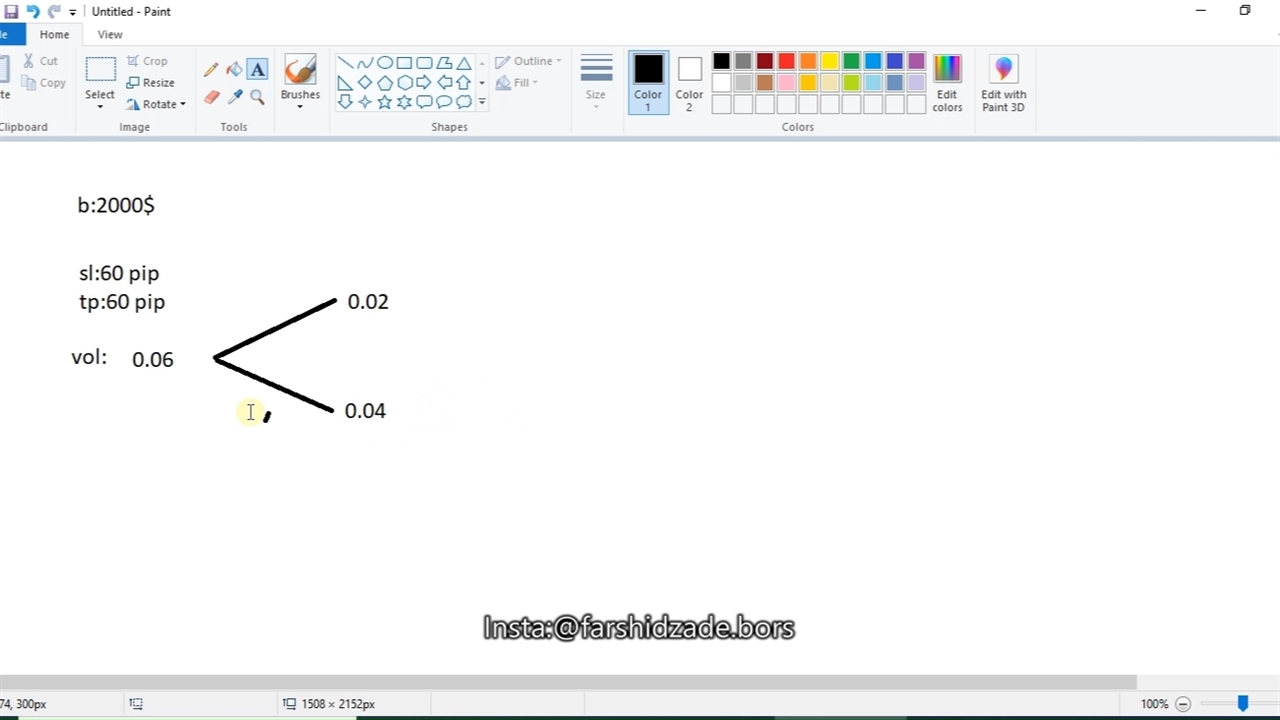Select the Fill with color bucket tool
1280x720 pixels.
(234, 70)
